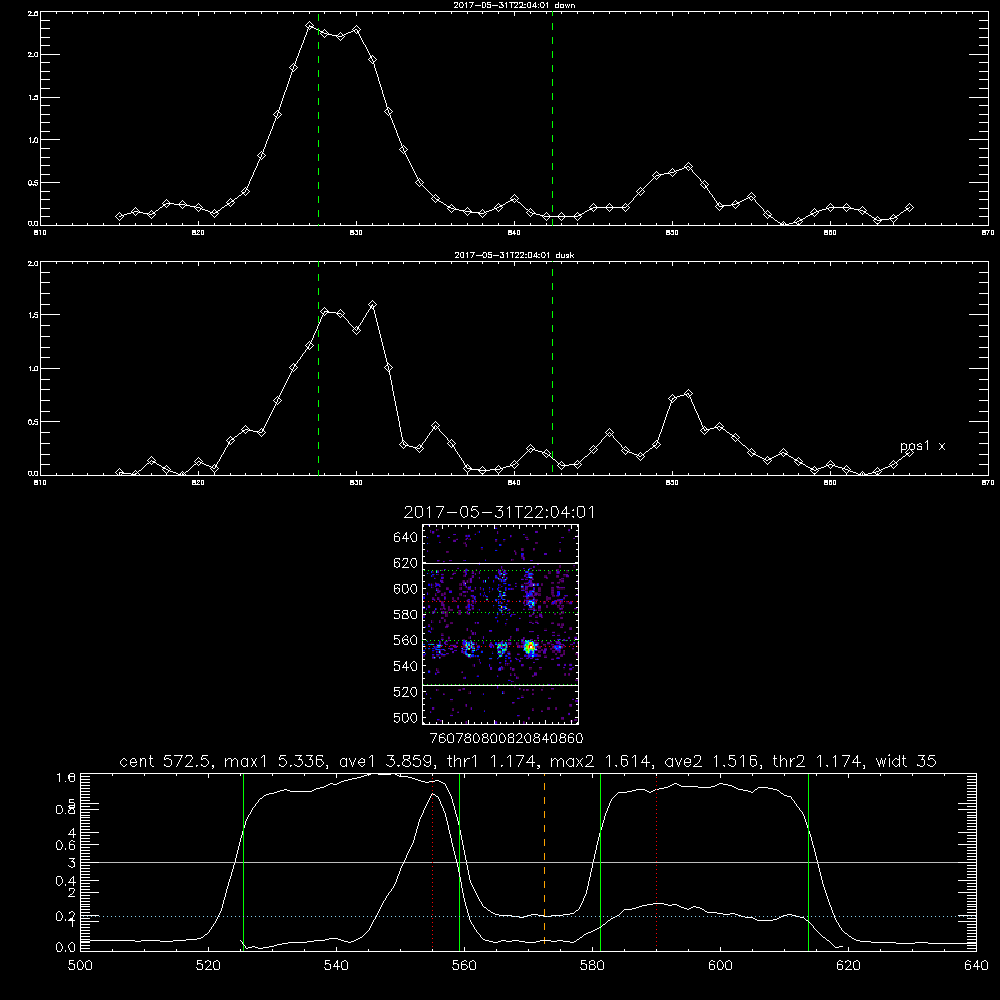Click the 580 label on spectral image y-axis
Viewport: 1000px width, 1000px height.
click(x=406, y=615)
